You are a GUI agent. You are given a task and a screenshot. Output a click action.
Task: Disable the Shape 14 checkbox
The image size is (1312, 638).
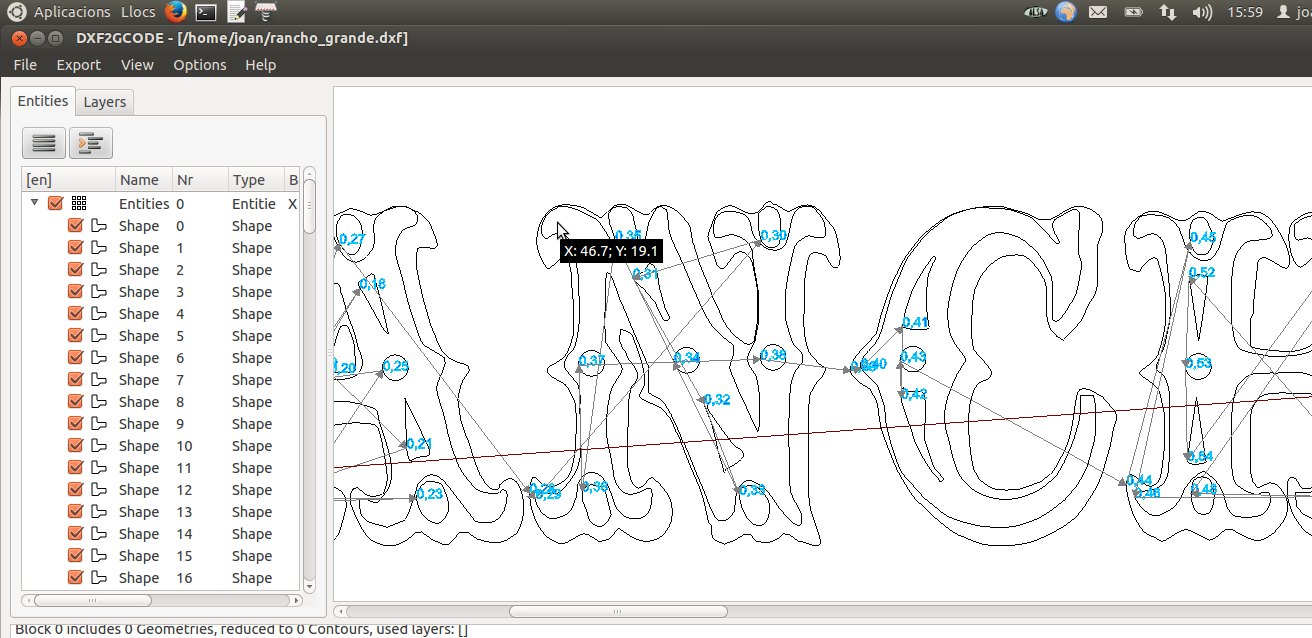point(75,534)
